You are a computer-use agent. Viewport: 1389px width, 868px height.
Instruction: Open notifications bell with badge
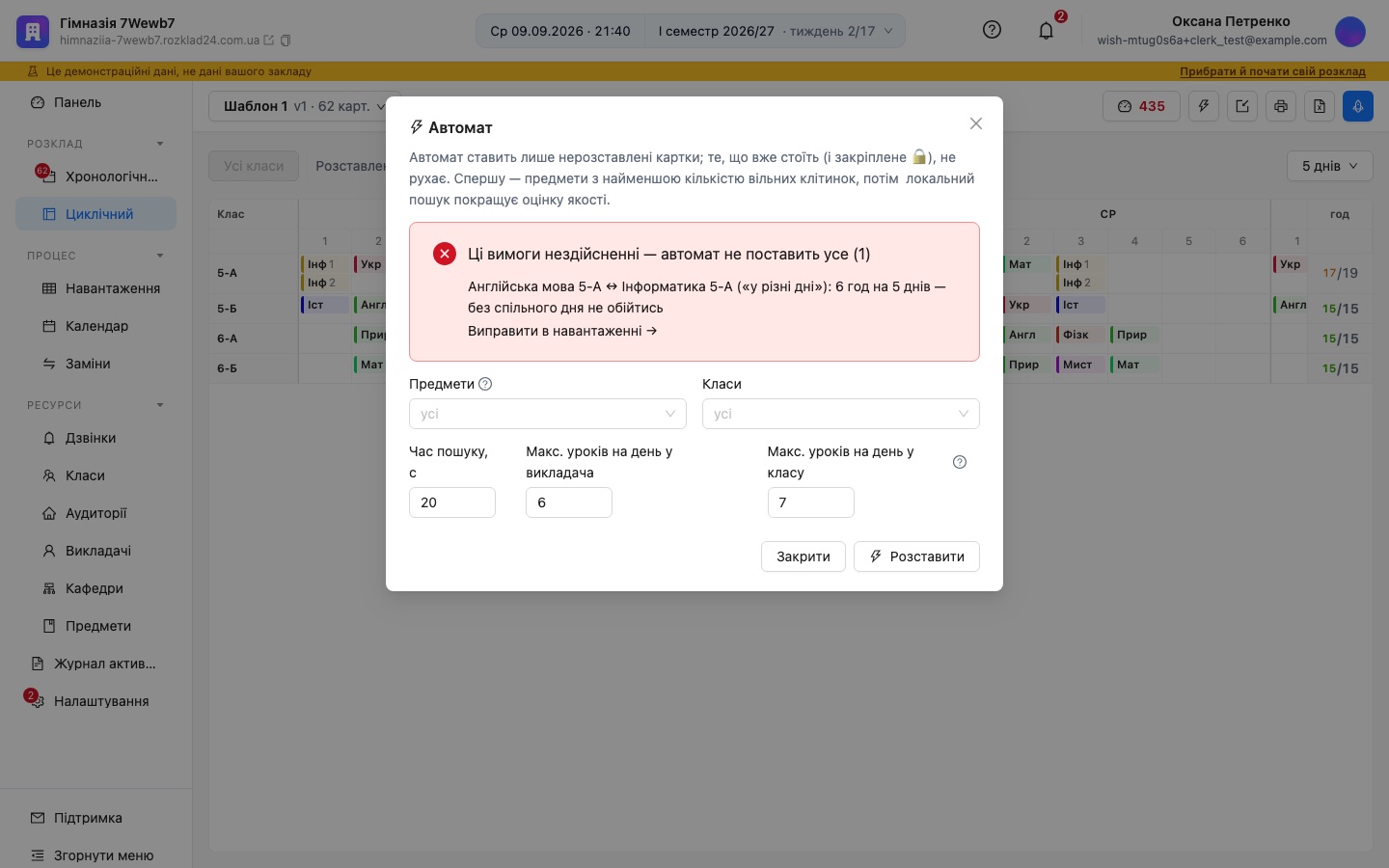pos(1047,30)
